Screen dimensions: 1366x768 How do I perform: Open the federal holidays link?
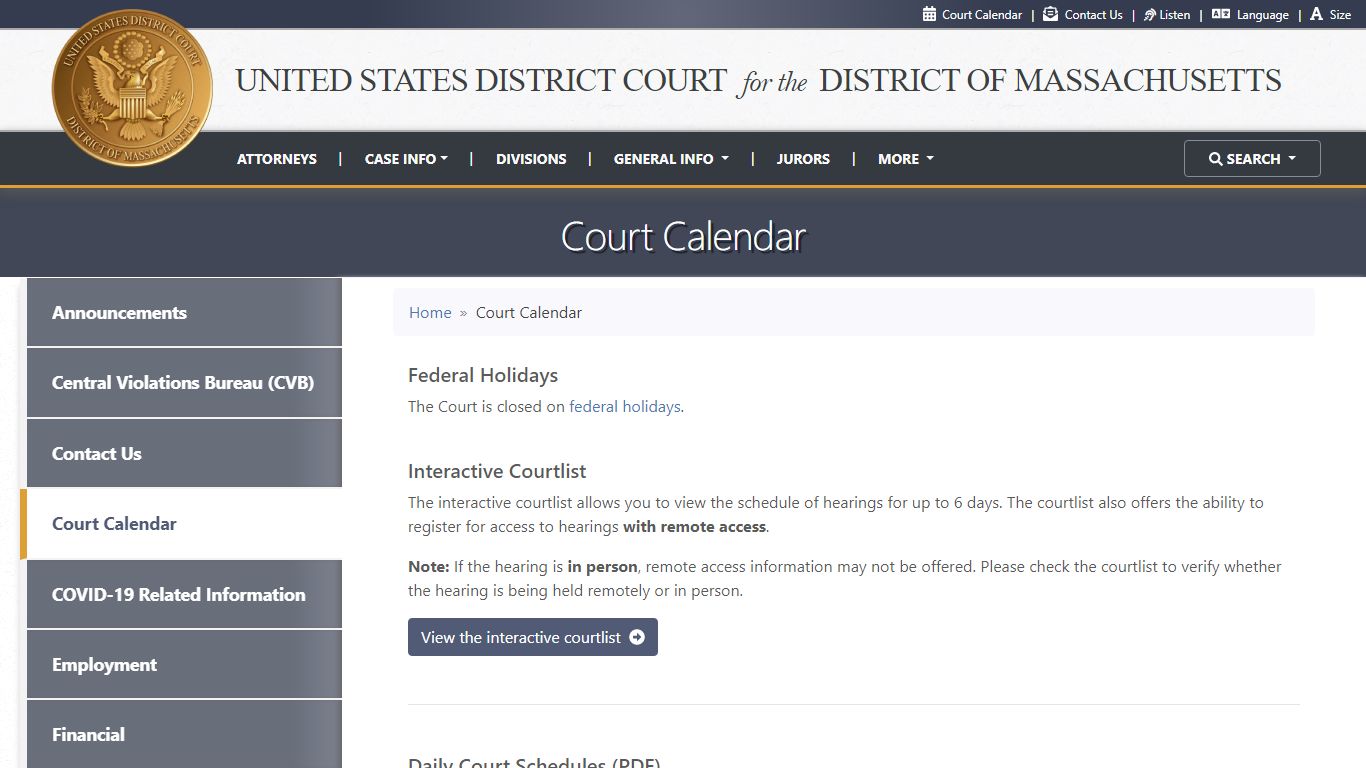tap(624, 406)
